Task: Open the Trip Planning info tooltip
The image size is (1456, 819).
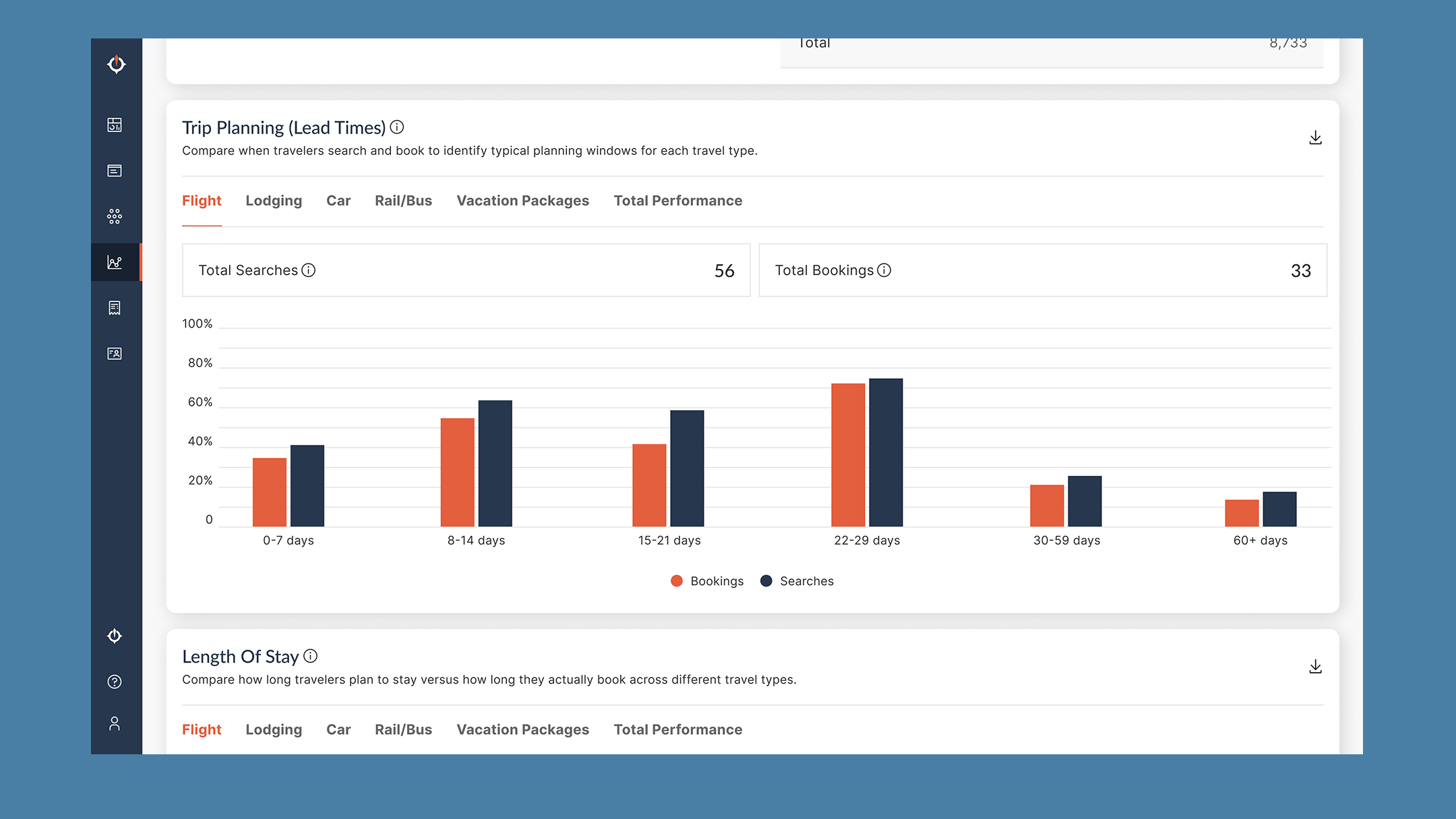Action: 397,127
